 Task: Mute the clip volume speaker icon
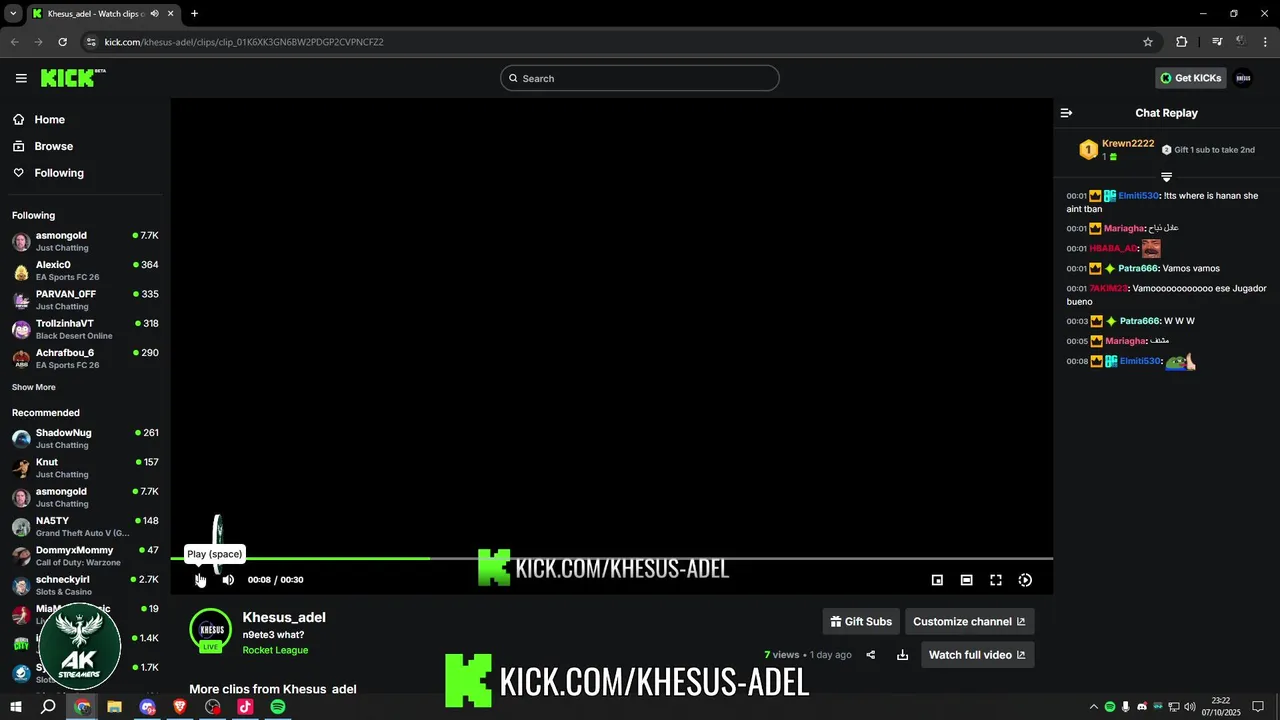pos(228,580)
